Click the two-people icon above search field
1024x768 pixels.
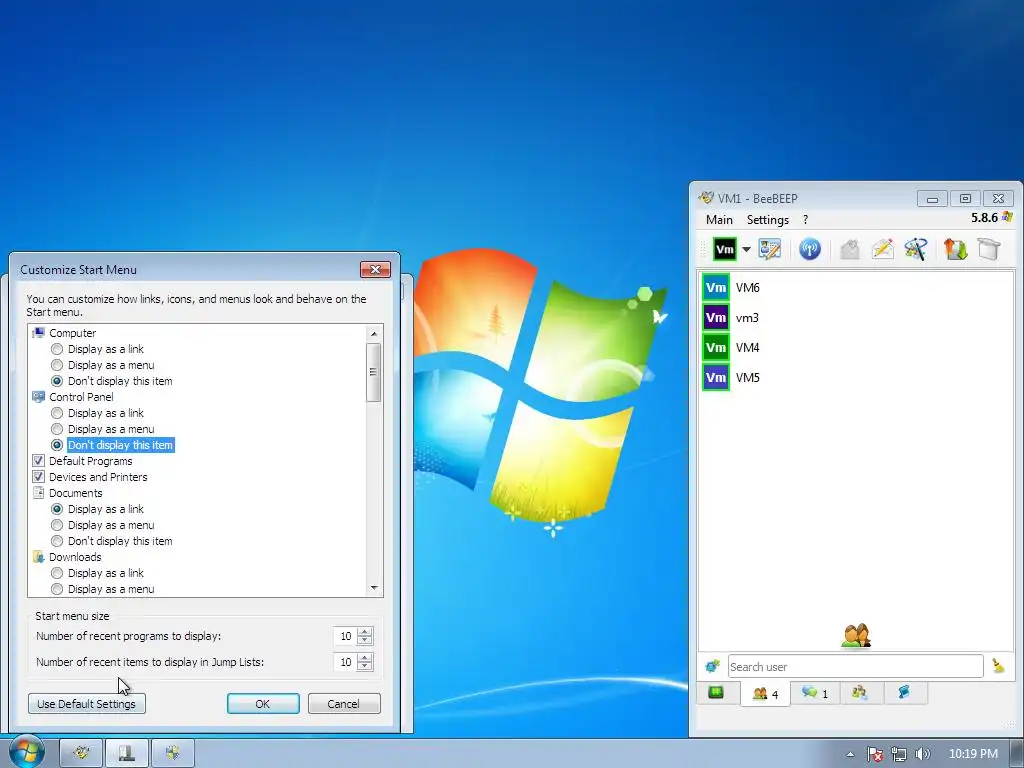click(x=856, y=635)
